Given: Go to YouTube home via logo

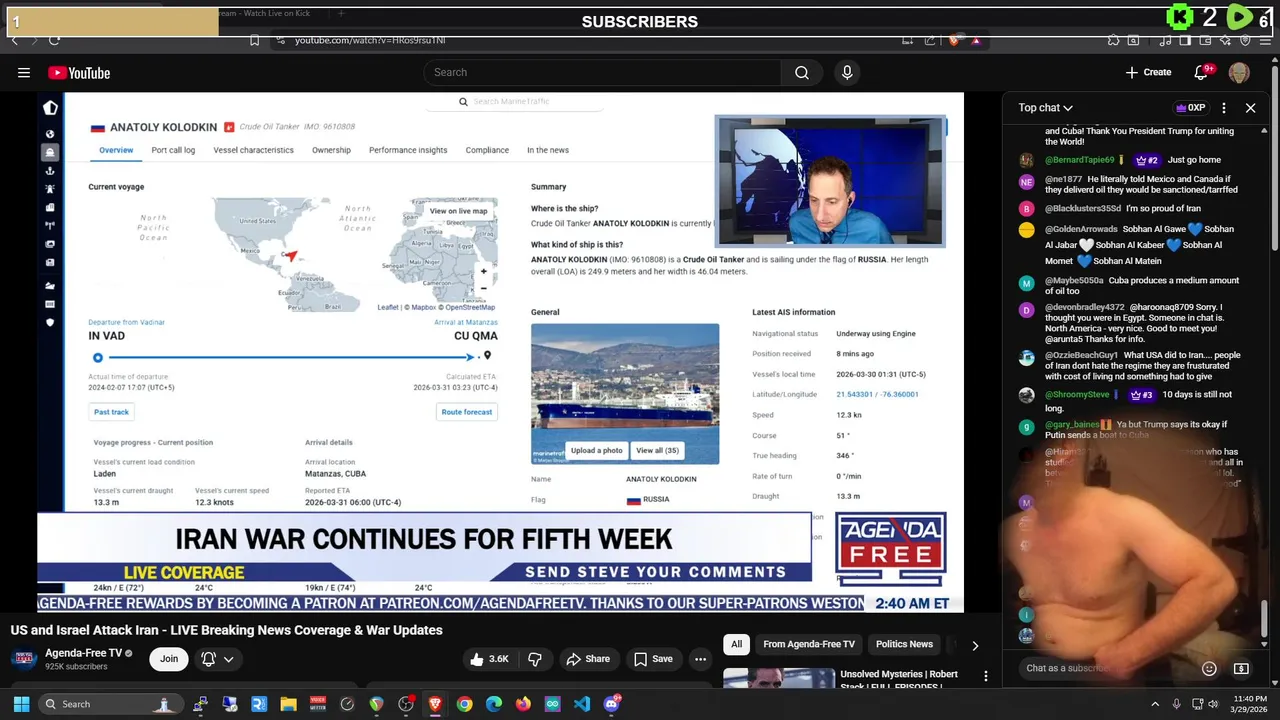Looking at the screenshot, I should pos(79,72).
